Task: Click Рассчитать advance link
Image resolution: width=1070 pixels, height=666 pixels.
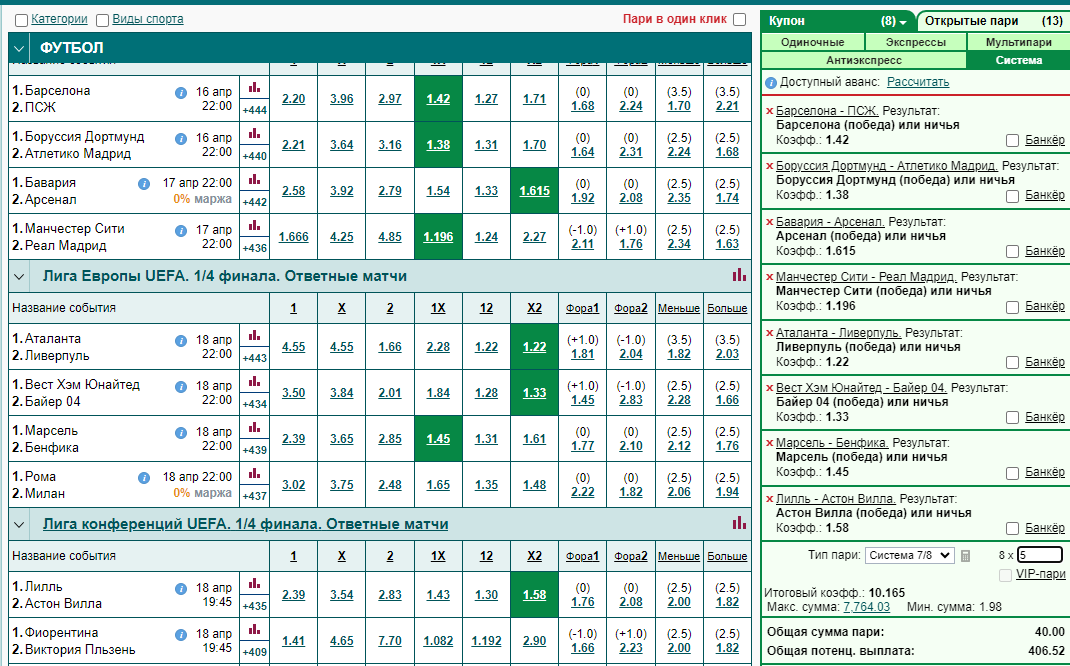Action: [x=918, y=82]
